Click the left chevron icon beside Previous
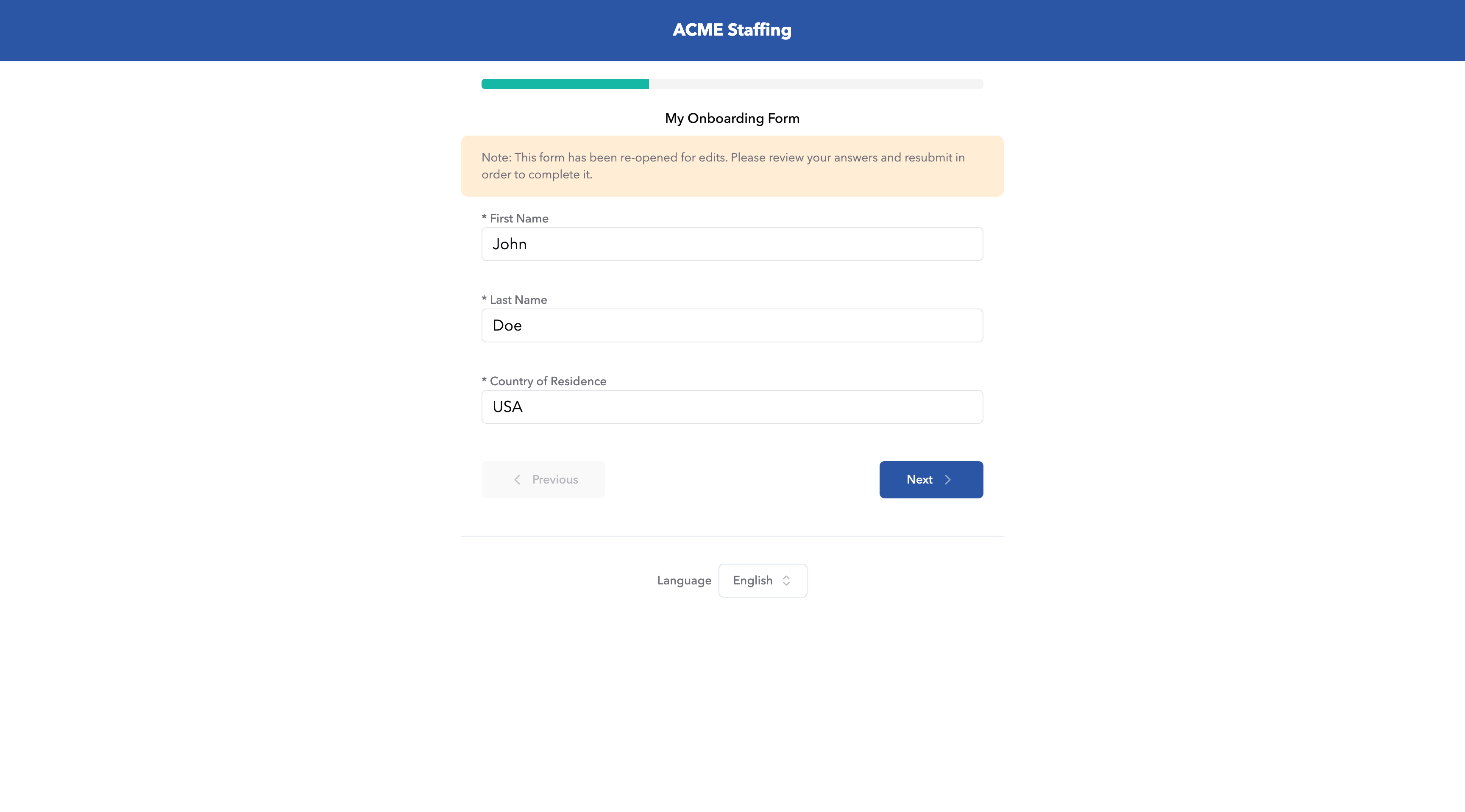Image resolution: width=1465 pixels, height=812 pixels. tap(517, 479)
